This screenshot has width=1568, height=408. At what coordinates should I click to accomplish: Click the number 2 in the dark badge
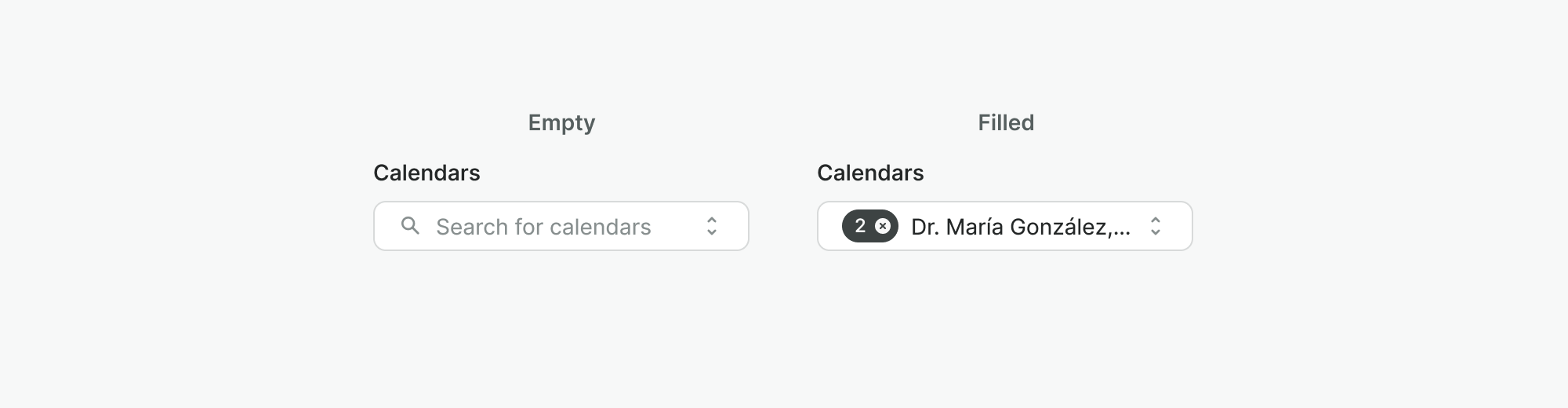tap(860, 226)
